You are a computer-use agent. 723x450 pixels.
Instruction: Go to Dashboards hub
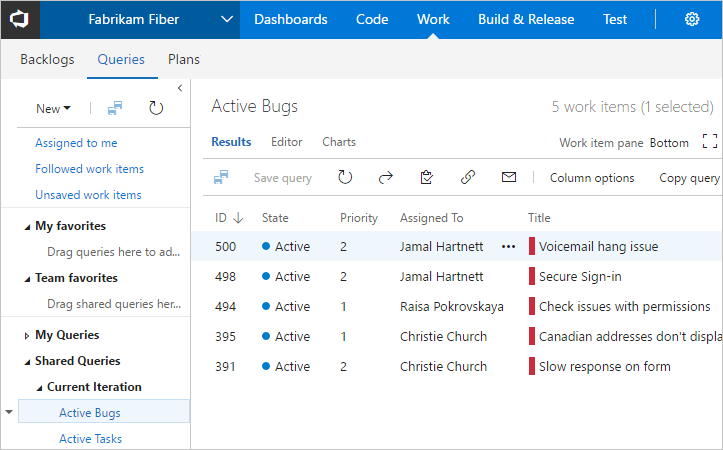(x=290, y=19)
